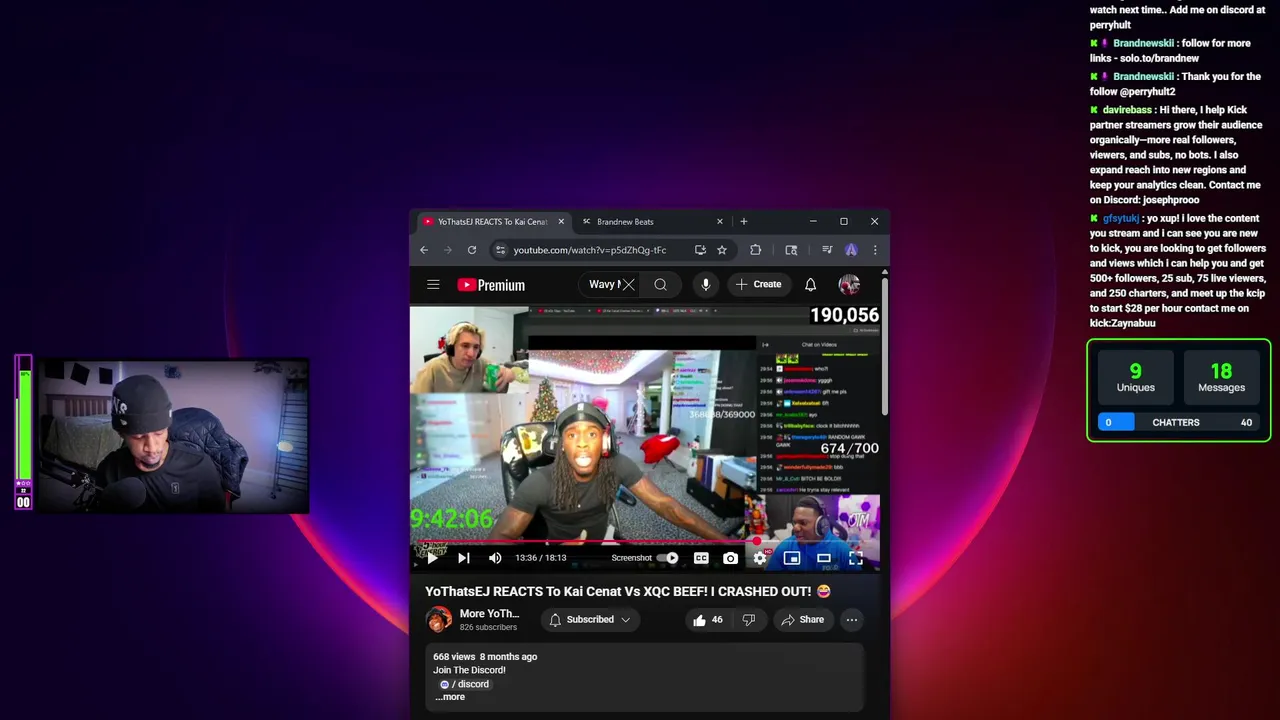Mute the video volume

point(495,558)
